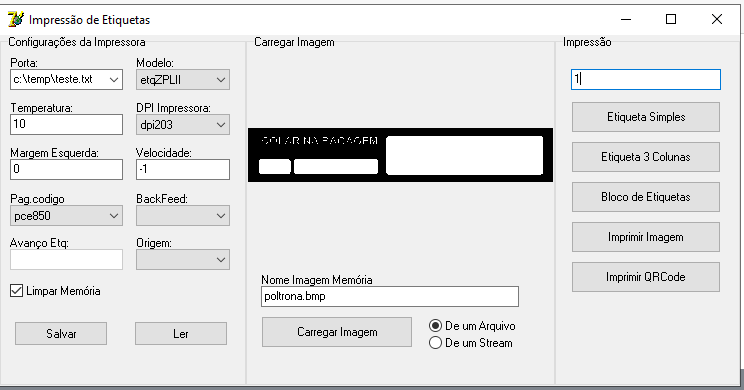Image resolution: width=744 pixels, height=390 pixels.
Task: Click the Etiqueta 3 Colunas button
Action: pos(646,157)
